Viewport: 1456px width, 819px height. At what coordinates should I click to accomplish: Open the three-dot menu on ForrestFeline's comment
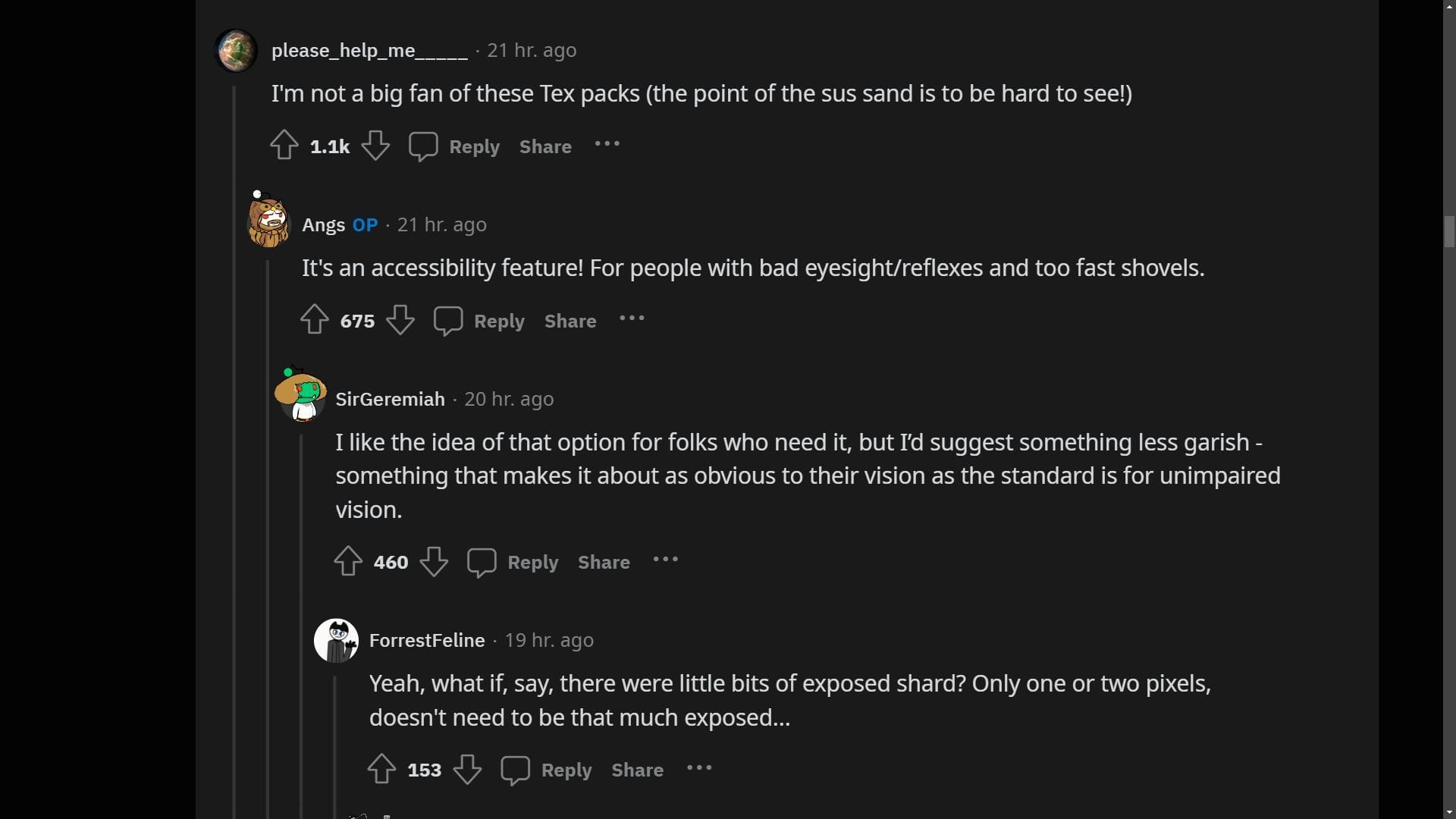point(699,768)
